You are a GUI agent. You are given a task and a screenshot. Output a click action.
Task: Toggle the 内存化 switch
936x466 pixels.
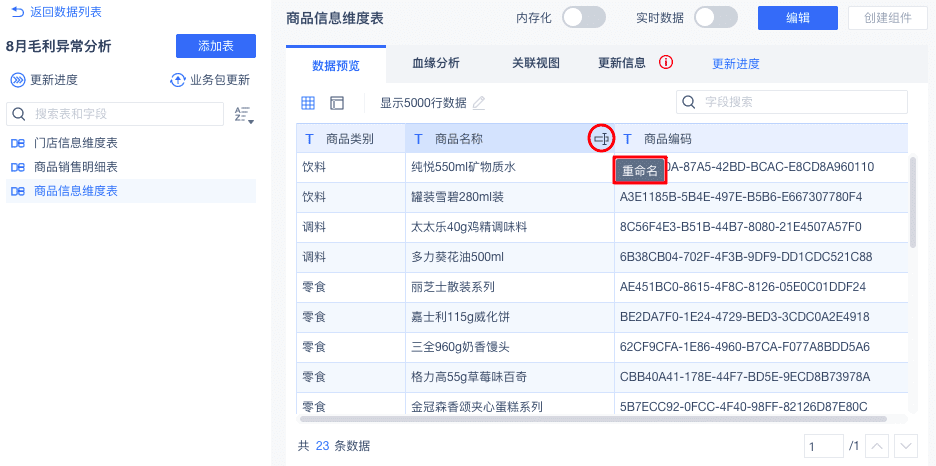tap(584, 18)
